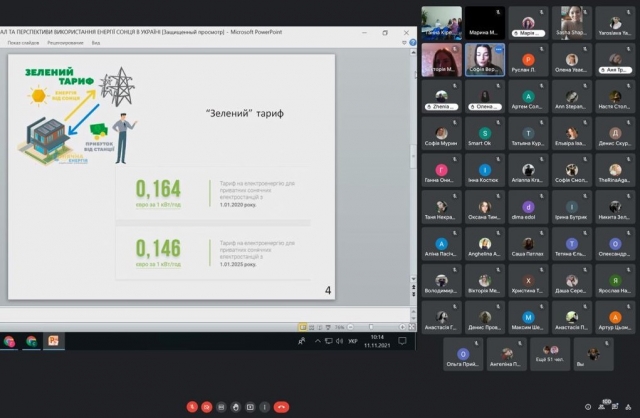640x418 pixels.
Task: Click the "Зелений" тариф slide title
Action: click(x=244, y=113)
